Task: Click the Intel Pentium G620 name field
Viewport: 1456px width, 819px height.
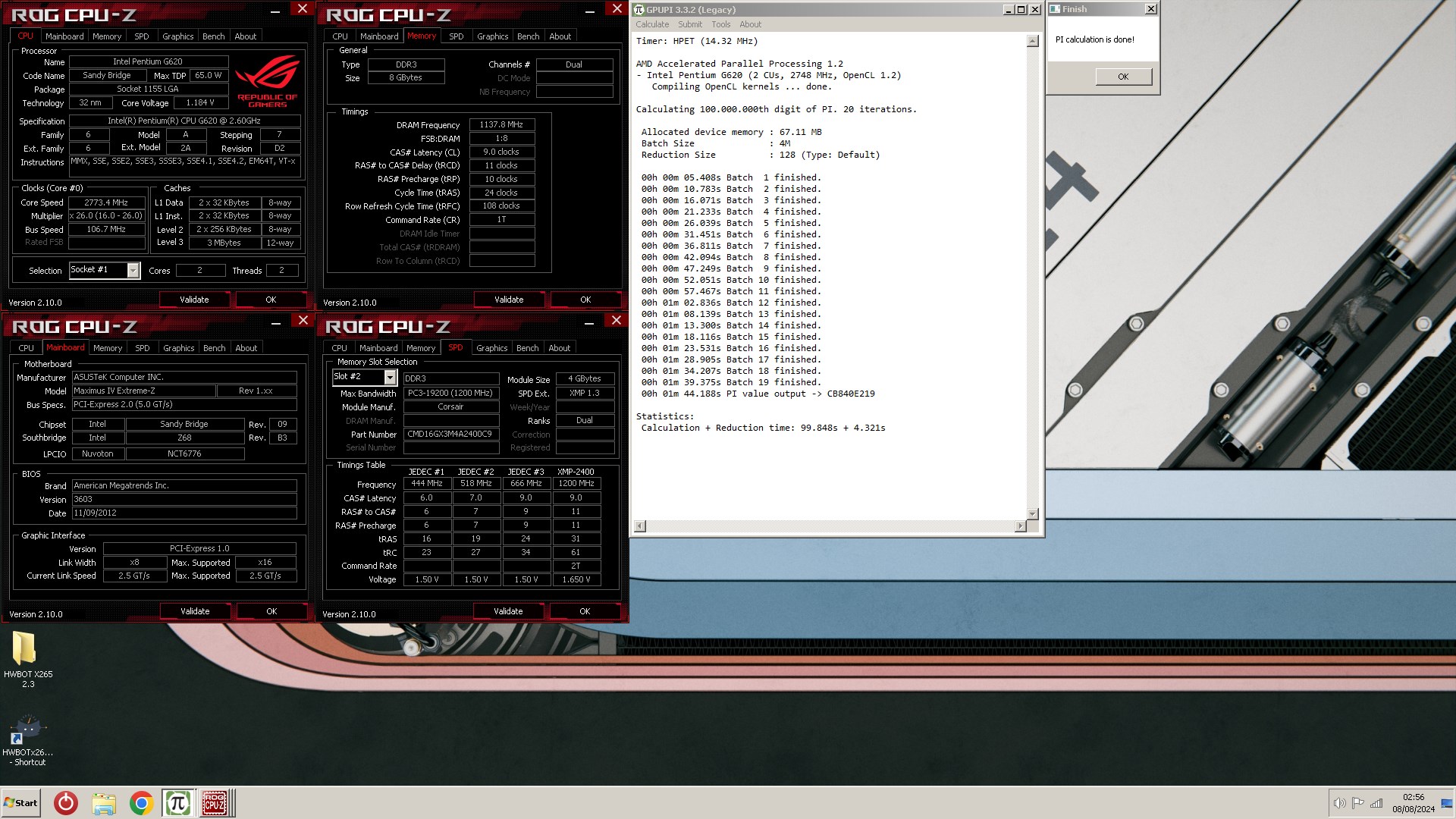Action: tap(148, 61)
